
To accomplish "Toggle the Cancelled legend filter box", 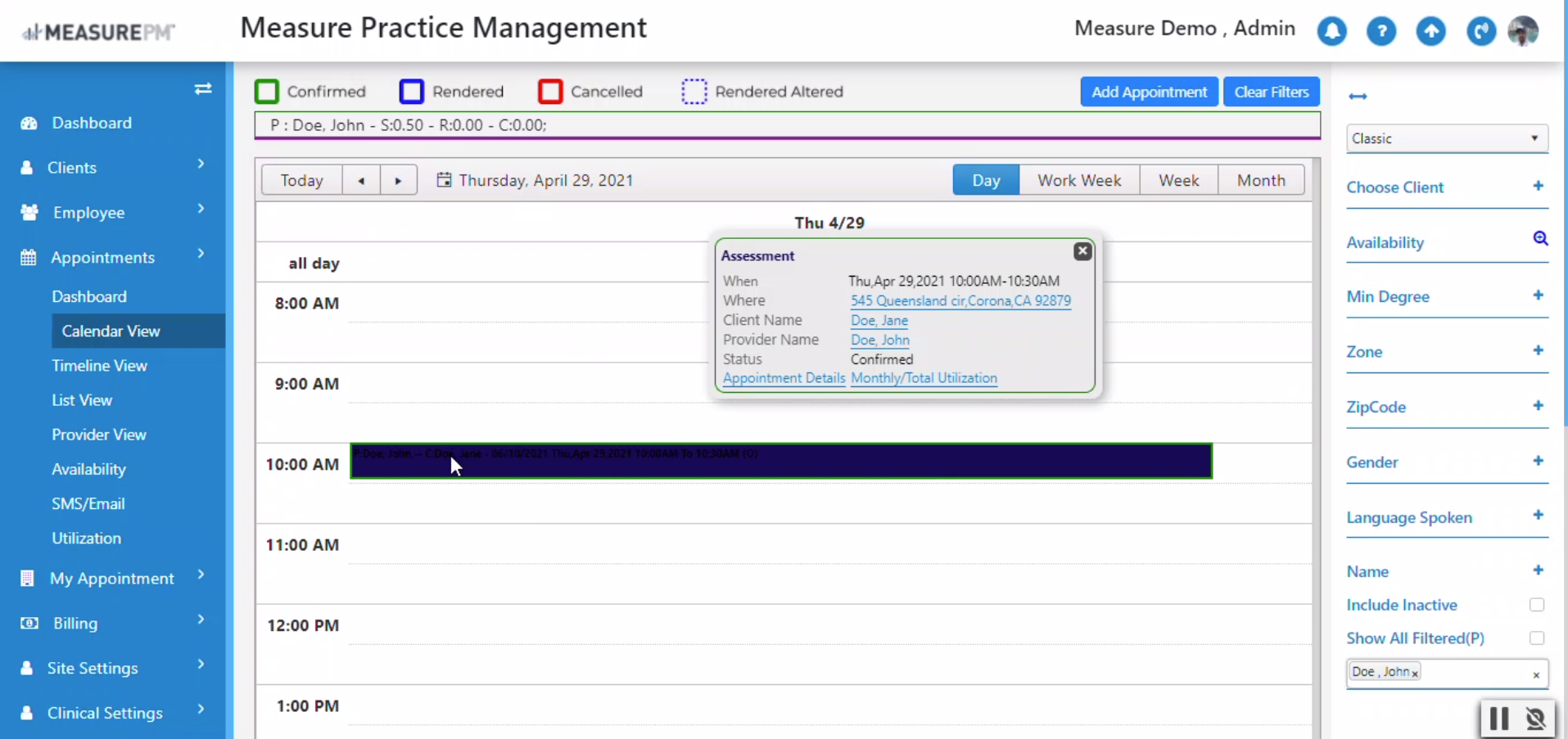I will tap(550, 92).
